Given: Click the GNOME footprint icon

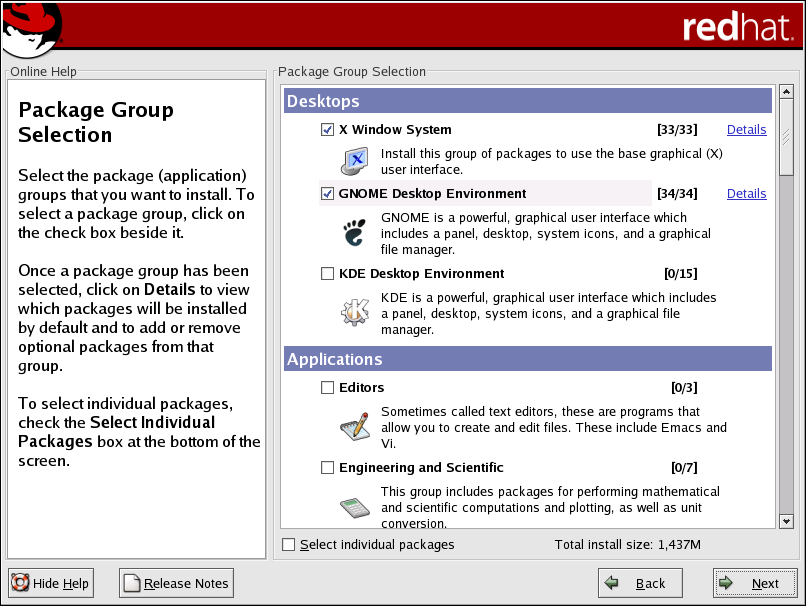Looking at the screenshot, I should pyautogui.click(x=354, y=232).
